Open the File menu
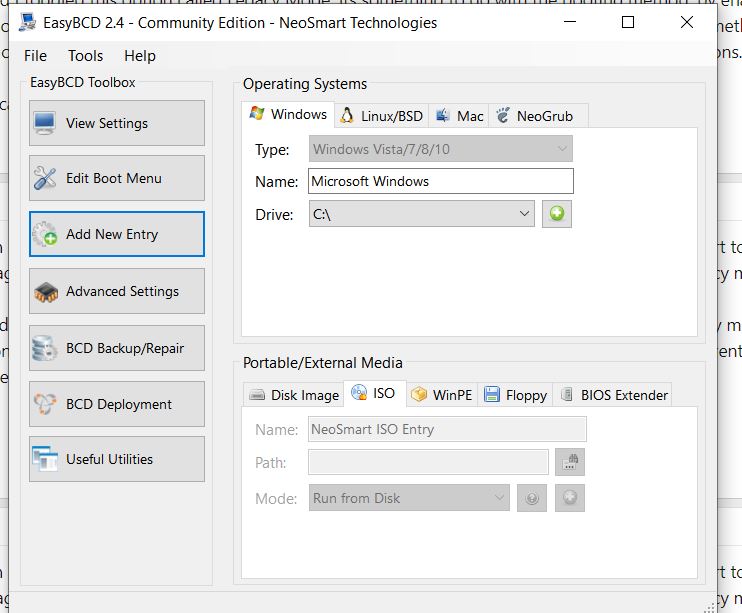Viewport: 742px width, 613px height. pos(35,56)
